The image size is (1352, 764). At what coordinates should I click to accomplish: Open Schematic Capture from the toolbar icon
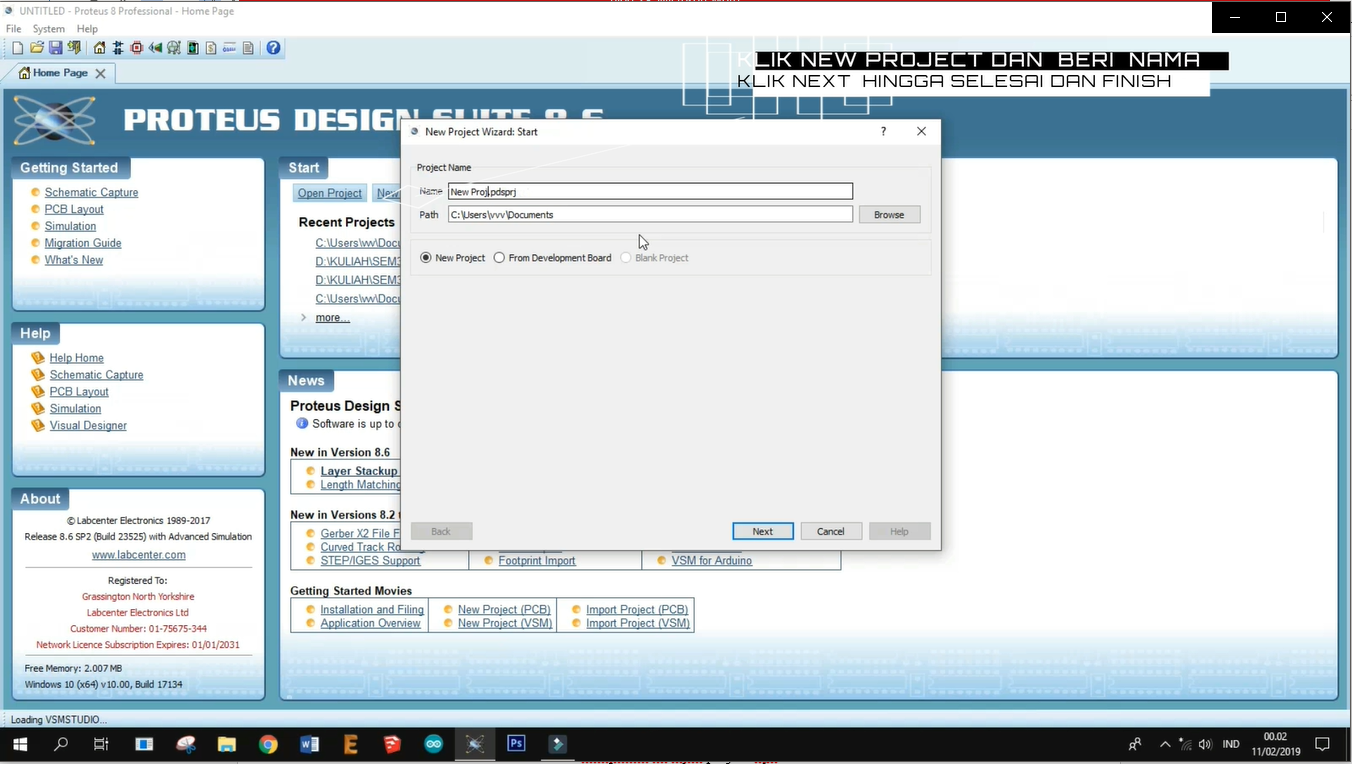(118, 48)
